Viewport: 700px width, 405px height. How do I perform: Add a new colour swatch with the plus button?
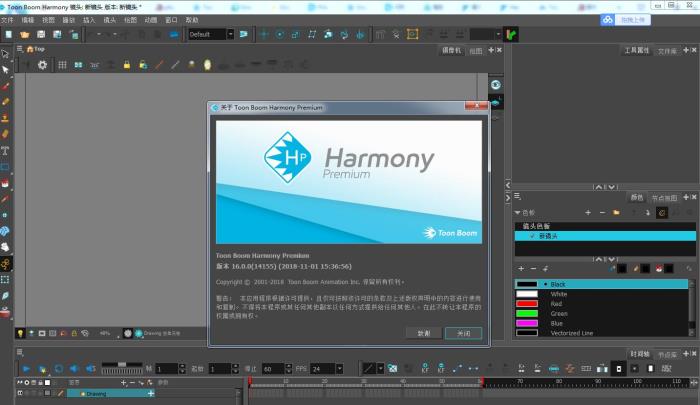coord(521,268)
